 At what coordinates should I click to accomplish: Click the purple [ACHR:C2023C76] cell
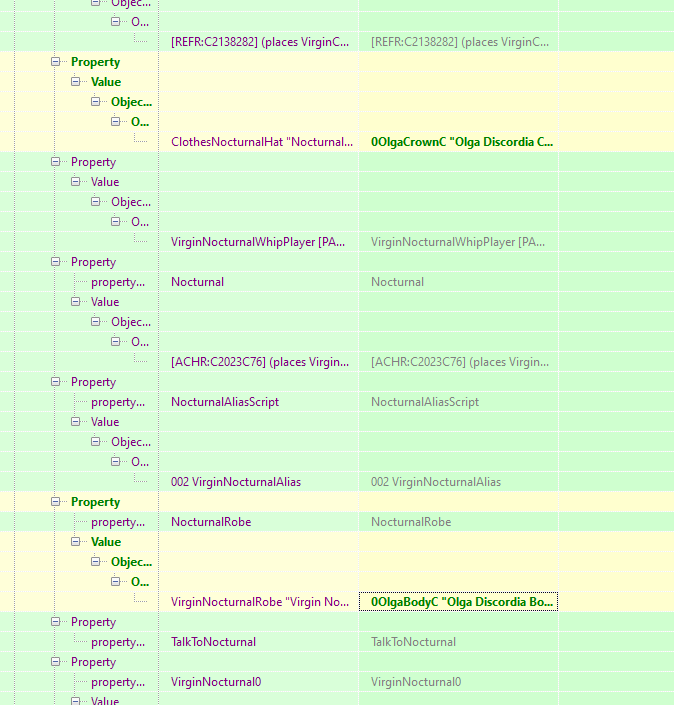point(259,362)
